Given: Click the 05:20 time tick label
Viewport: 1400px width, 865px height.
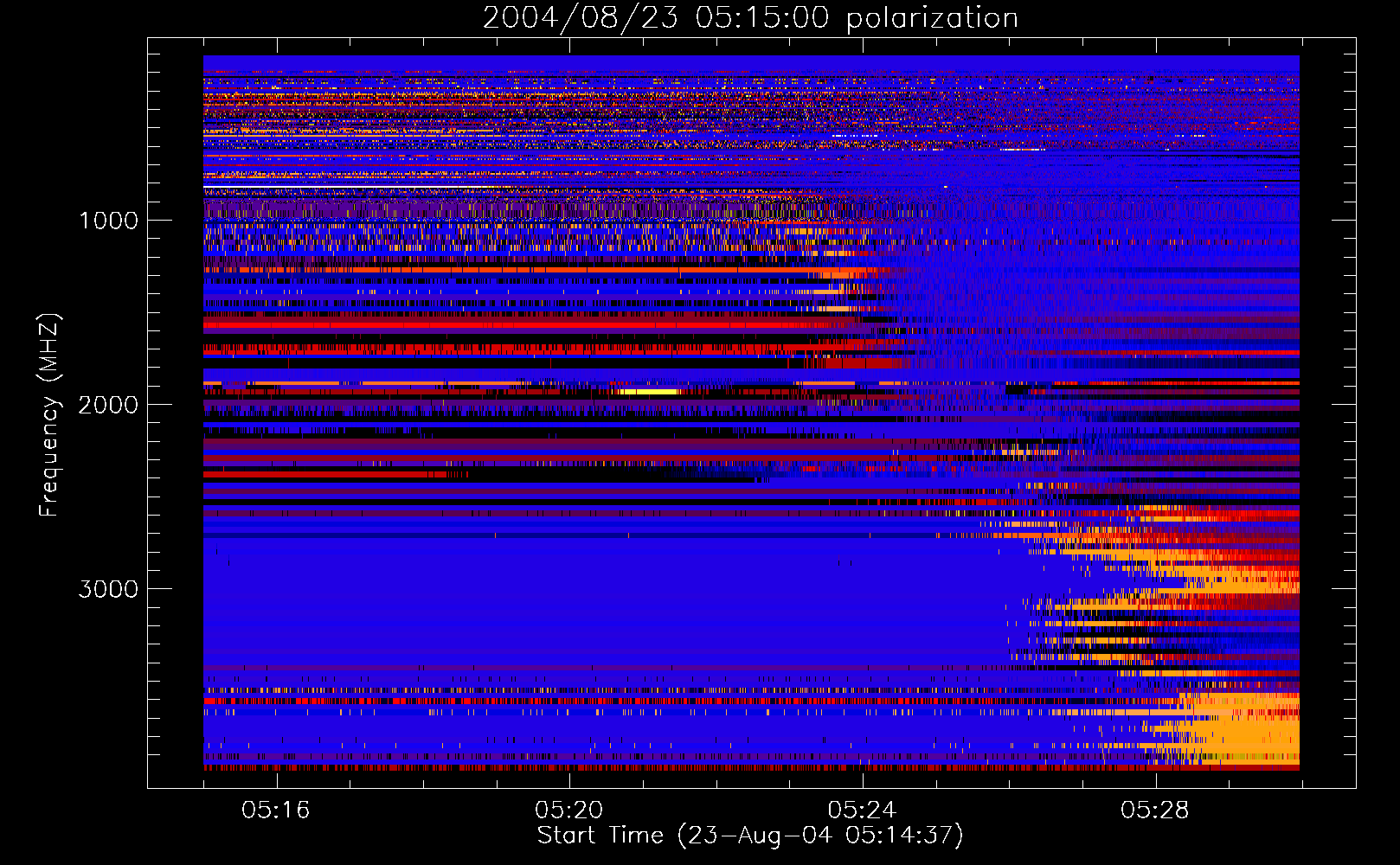Looking at the screenshot, I should (x=568, y=811).
